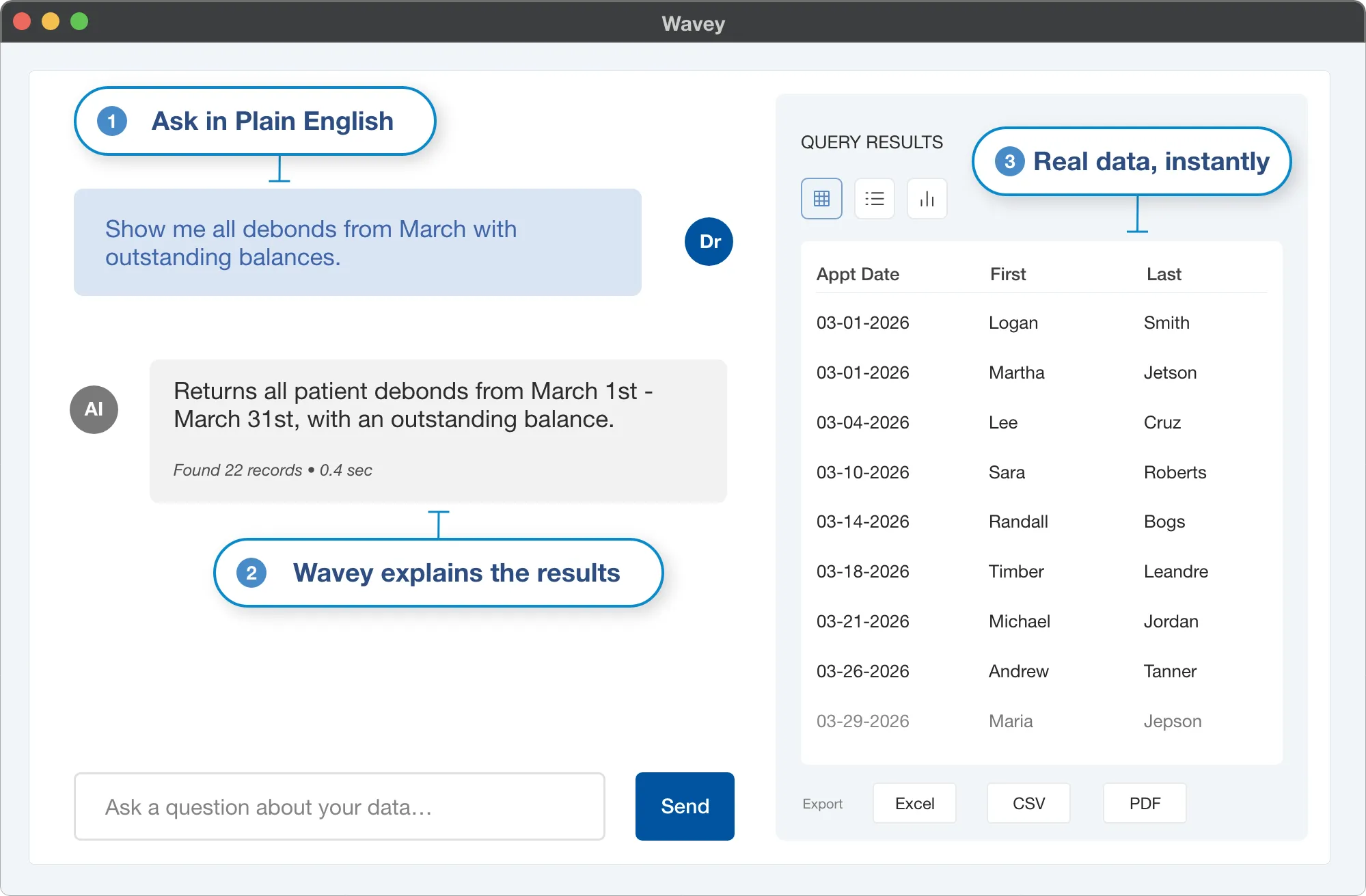Viewport: 1366px width, 896px height.
Task: Click the Export label
Action: [822, 804]
